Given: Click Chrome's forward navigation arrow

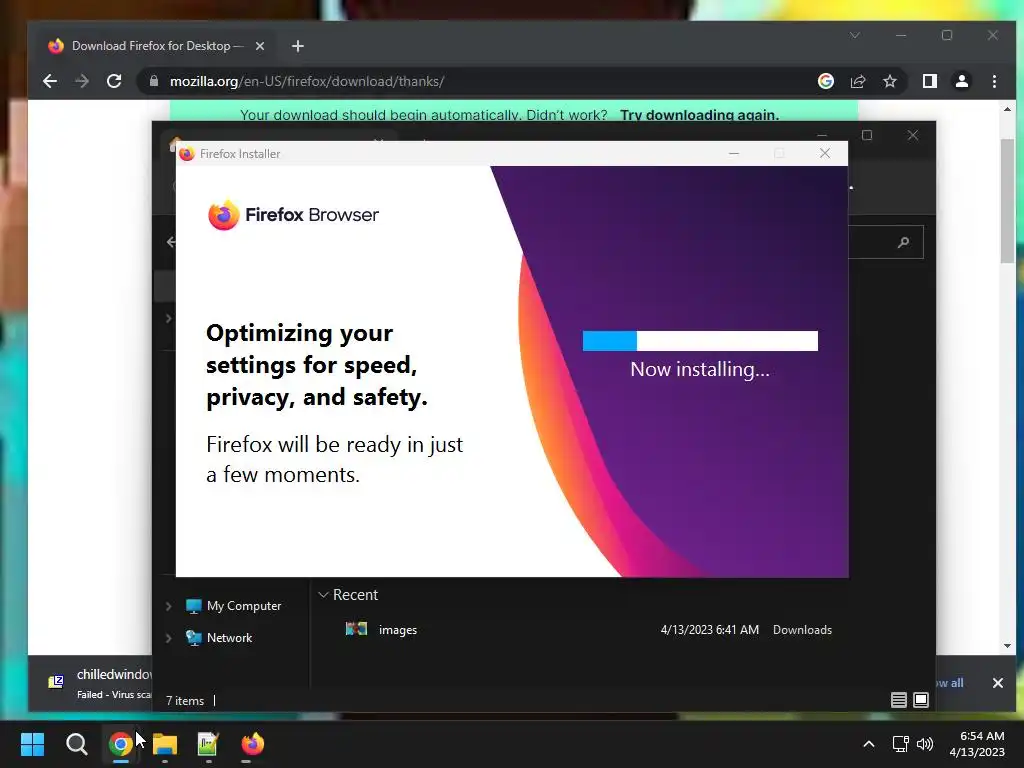Looking at the screenshot, I should 82,81.
